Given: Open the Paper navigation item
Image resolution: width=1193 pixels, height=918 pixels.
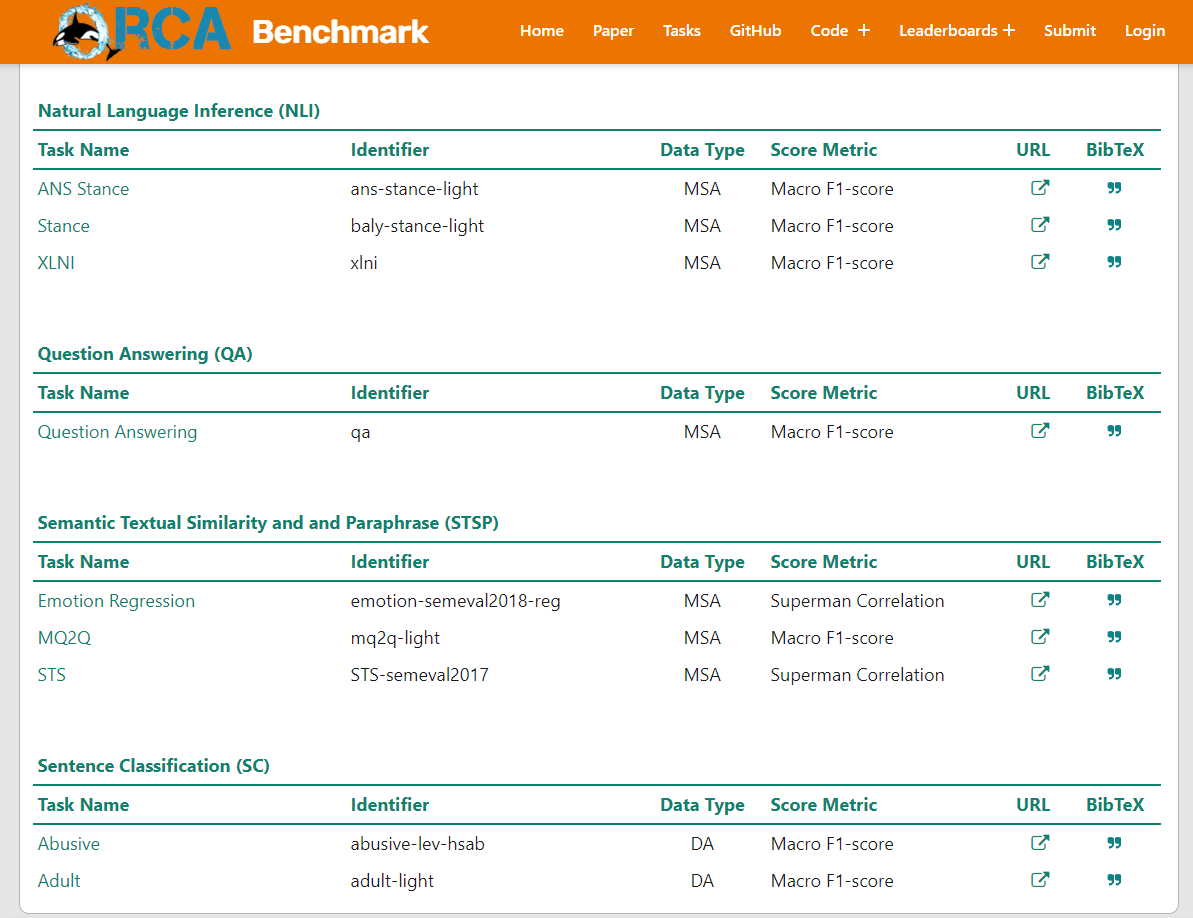Looking at the screenshot, I should pos(613,30).
